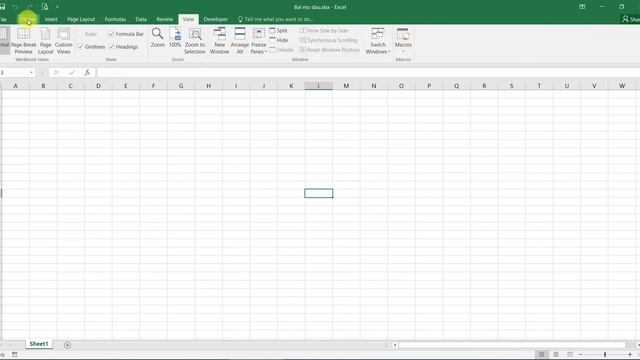640x360 pixels.
Task: Select Page Layout view in status bar
Action: point(556,354)
